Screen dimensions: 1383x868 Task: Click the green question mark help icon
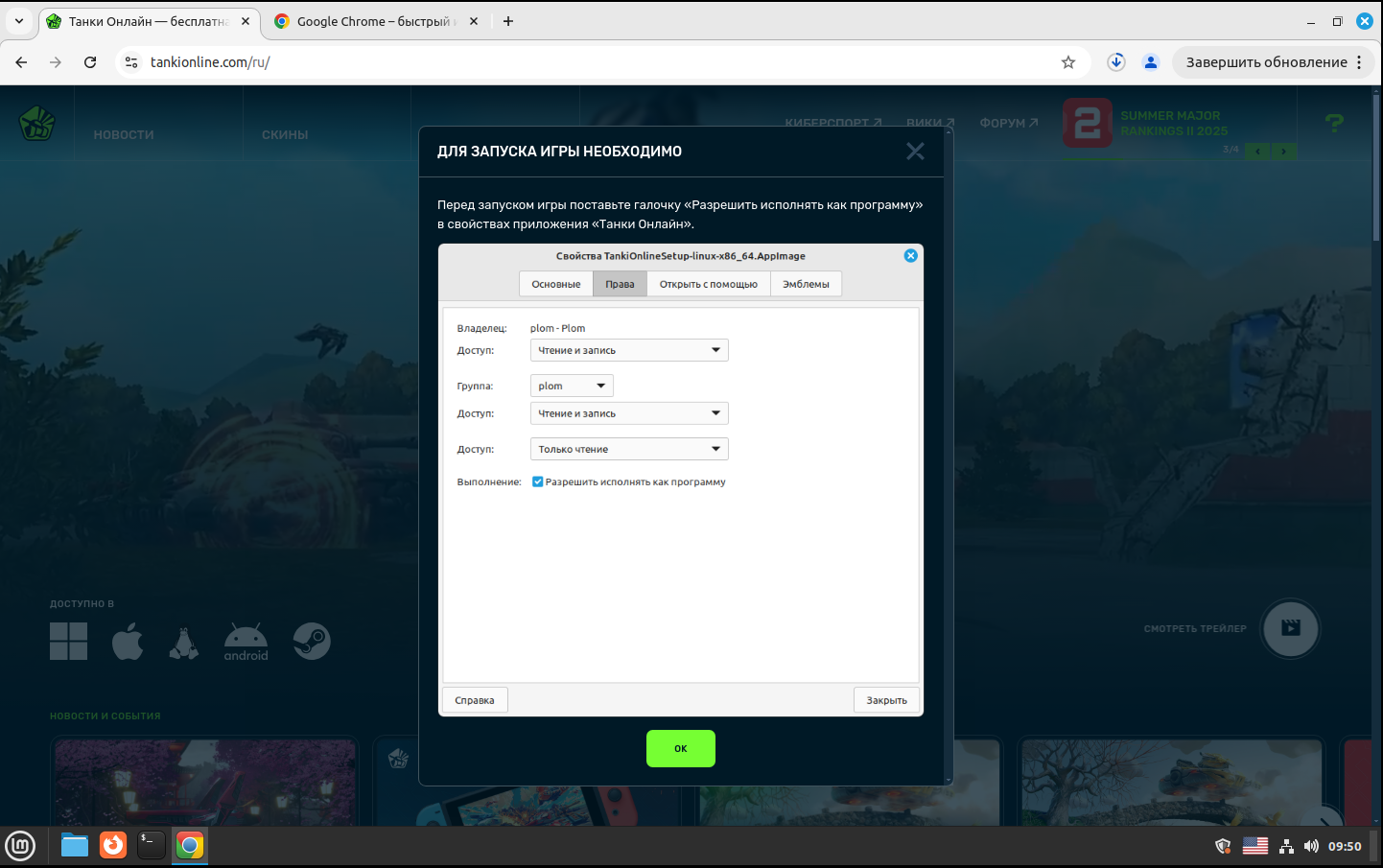(x=1334, y=123)
